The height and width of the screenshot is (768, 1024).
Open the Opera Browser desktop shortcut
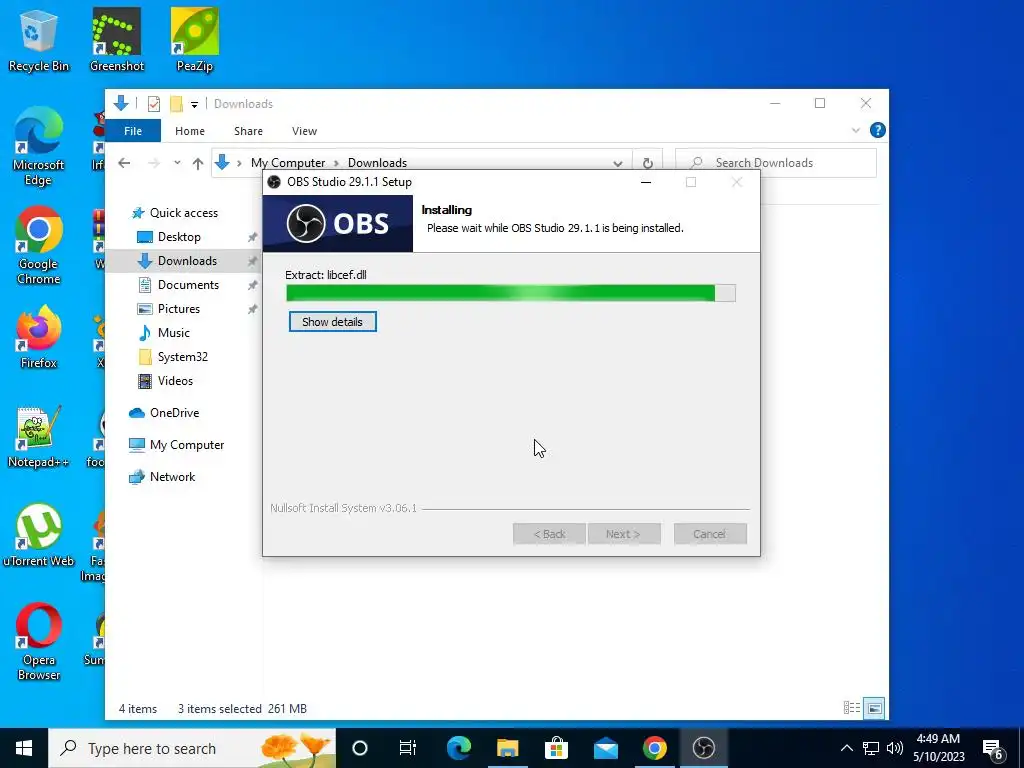click(x=39, y=642)
